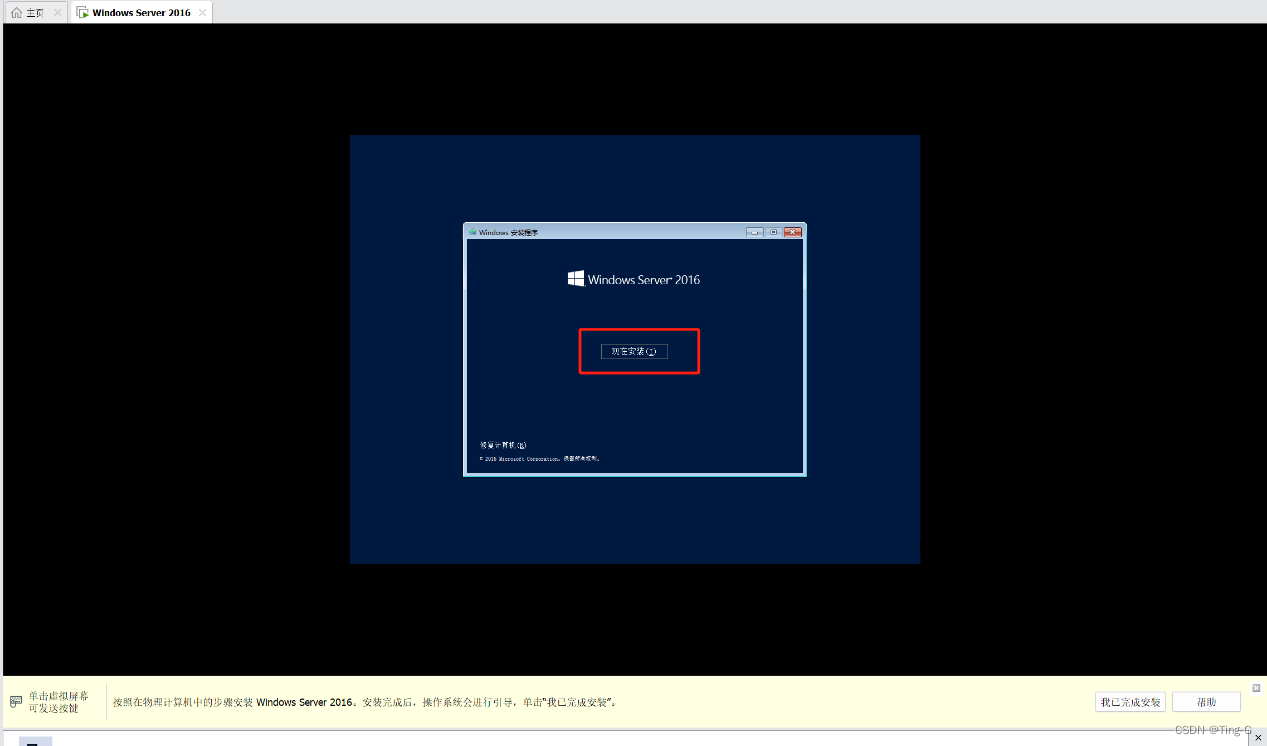Click the 现在安装 (Install now) button
Viewport: 1267px width, 746px height.
point(634,351)
